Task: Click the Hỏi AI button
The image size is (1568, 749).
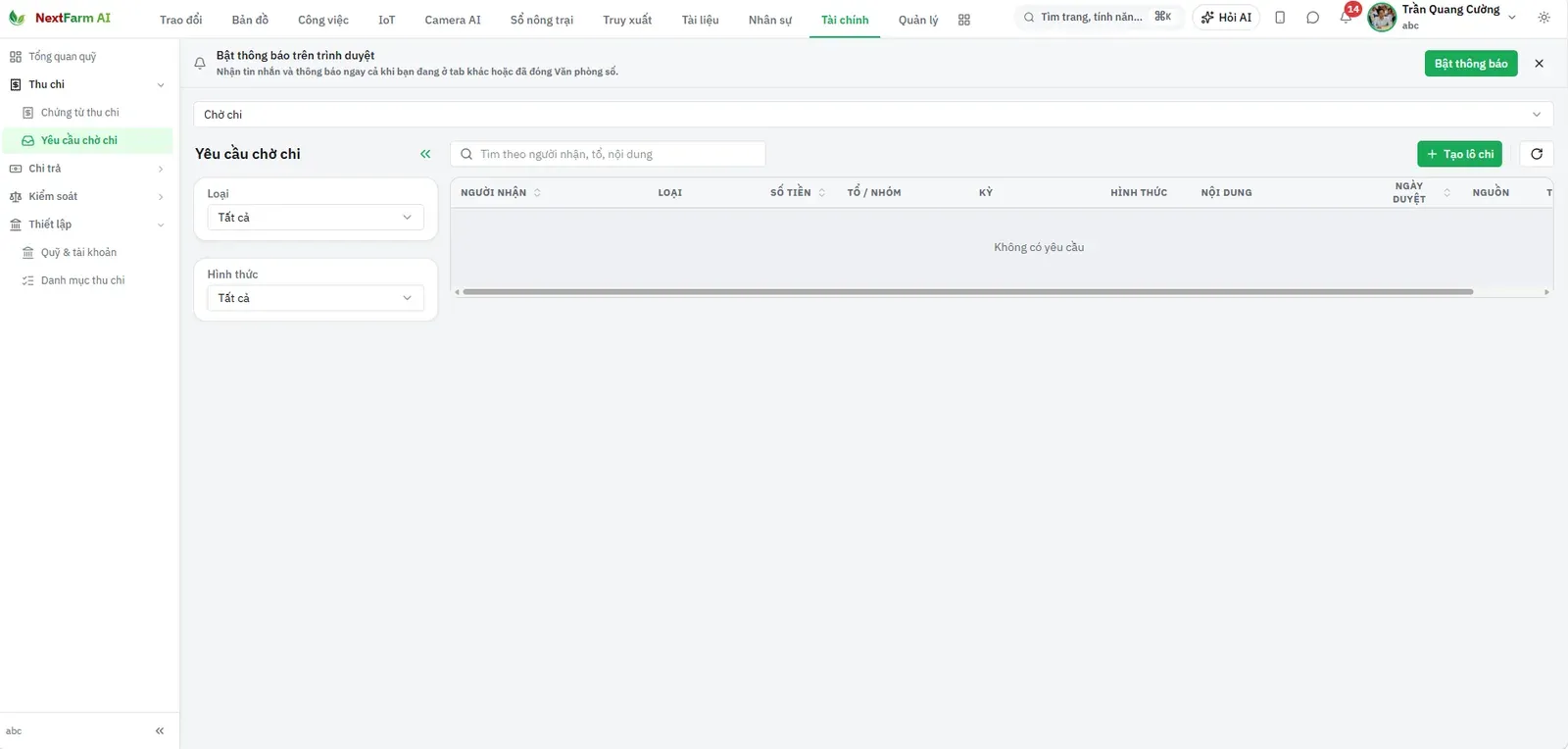Action: pos(1226,18)
